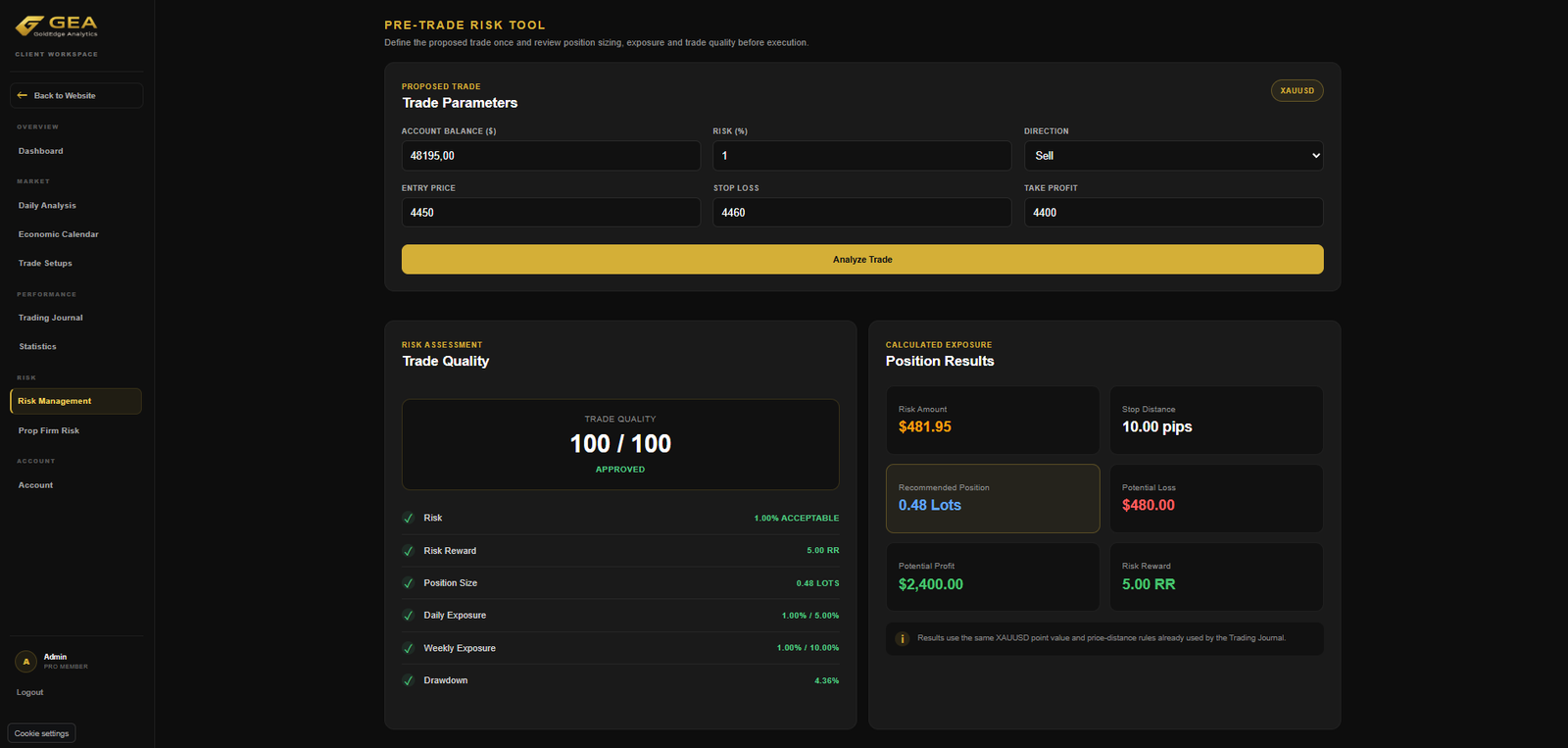Click the Admin avatar icon

tap(25, 662)
